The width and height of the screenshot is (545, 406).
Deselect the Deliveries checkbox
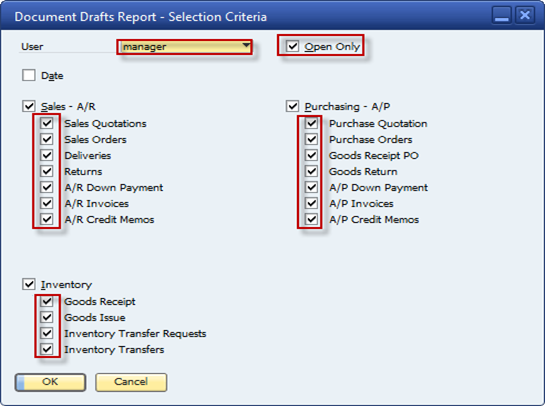pos(47,155)
